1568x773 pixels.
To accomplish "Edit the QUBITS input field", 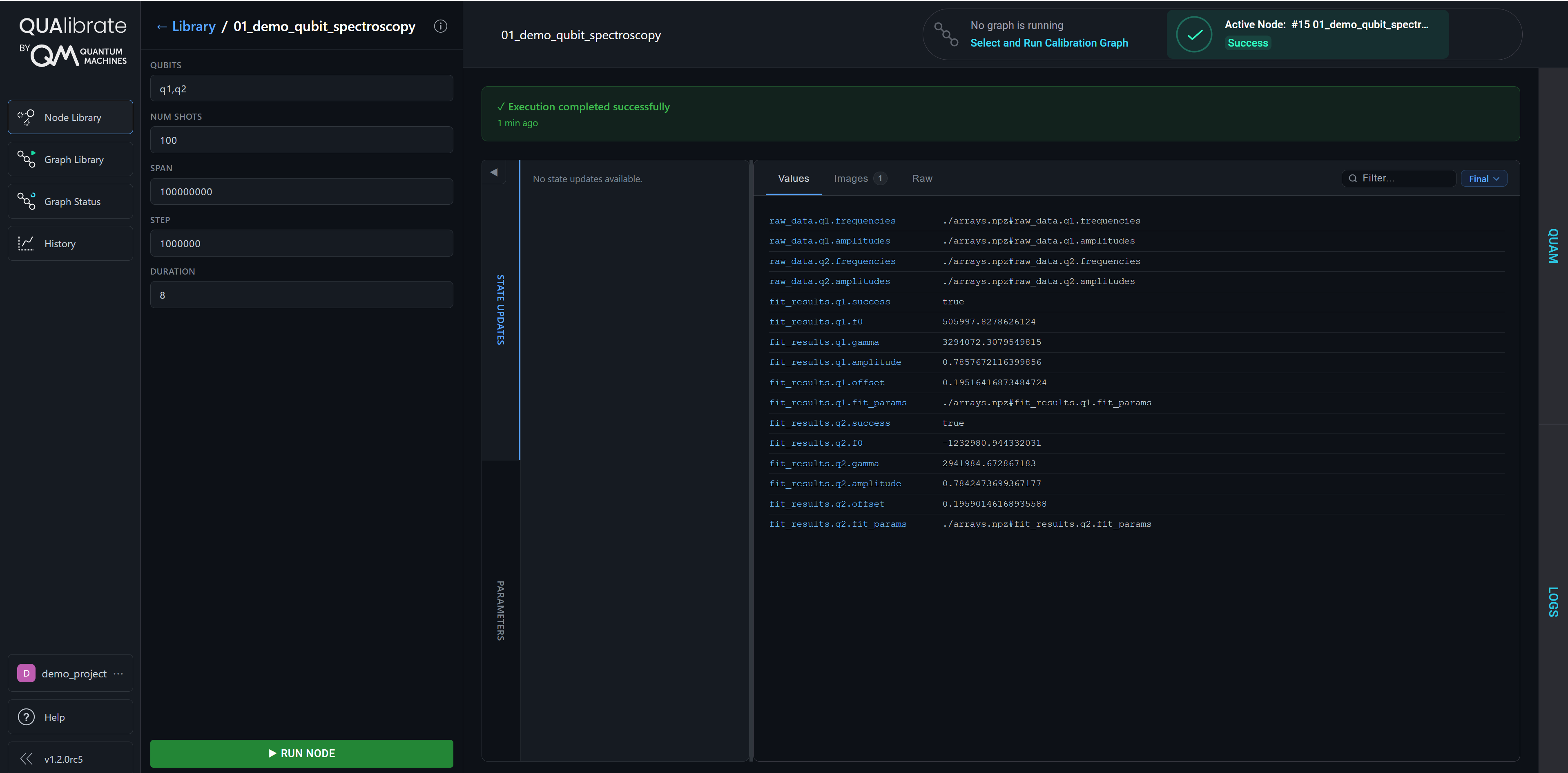I will click(301, 88).
